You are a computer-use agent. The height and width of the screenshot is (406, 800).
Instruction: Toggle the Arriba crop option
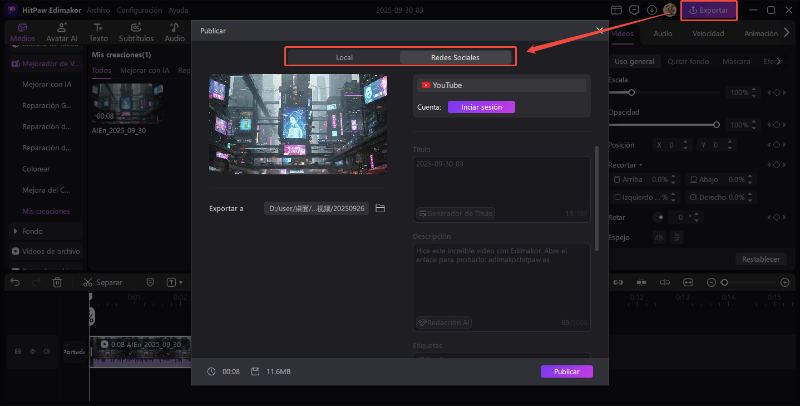click(x=619, y=180)
